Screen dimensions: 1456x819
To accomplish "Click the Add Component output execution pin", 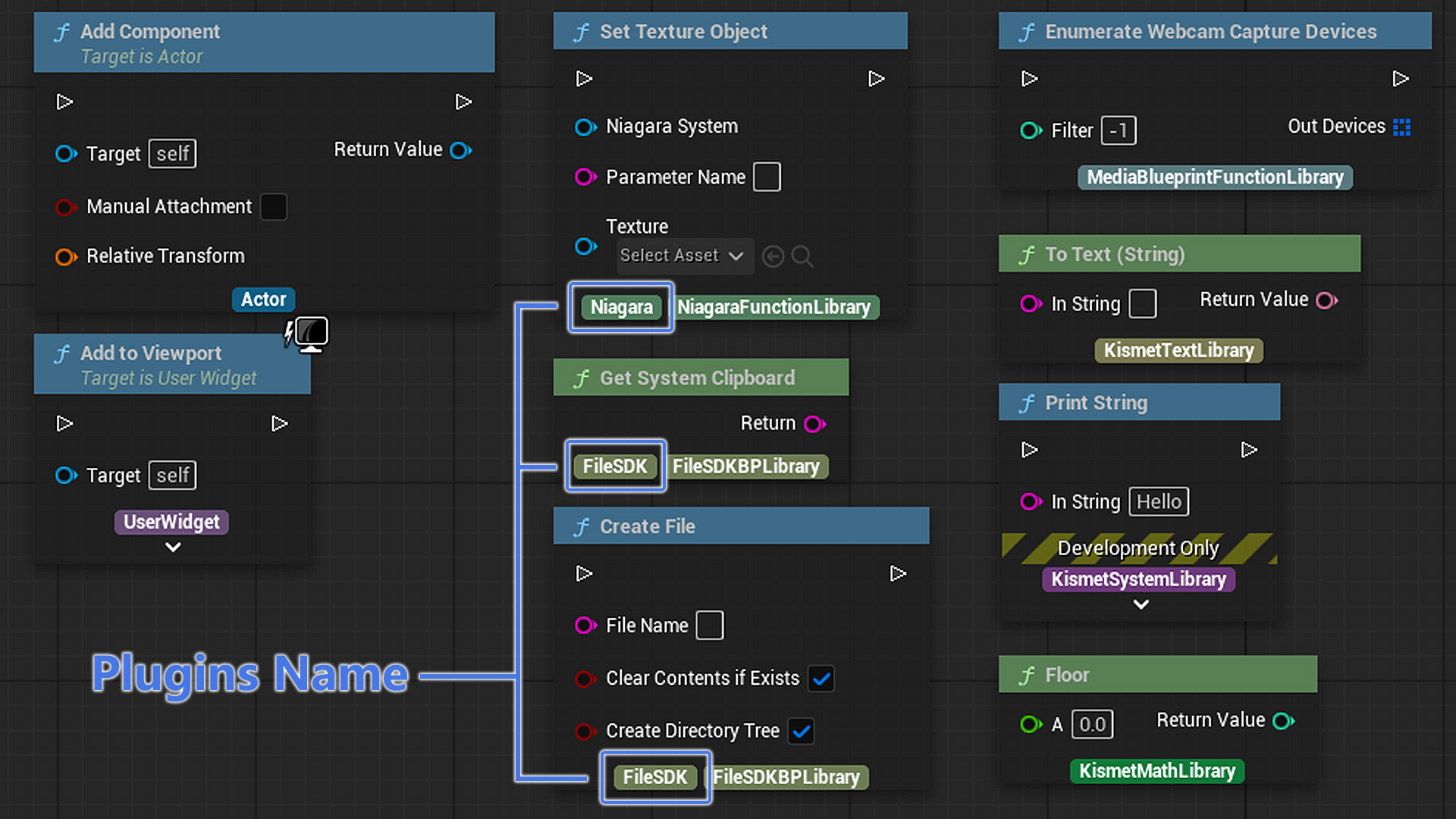I will (x=463, y=102).
